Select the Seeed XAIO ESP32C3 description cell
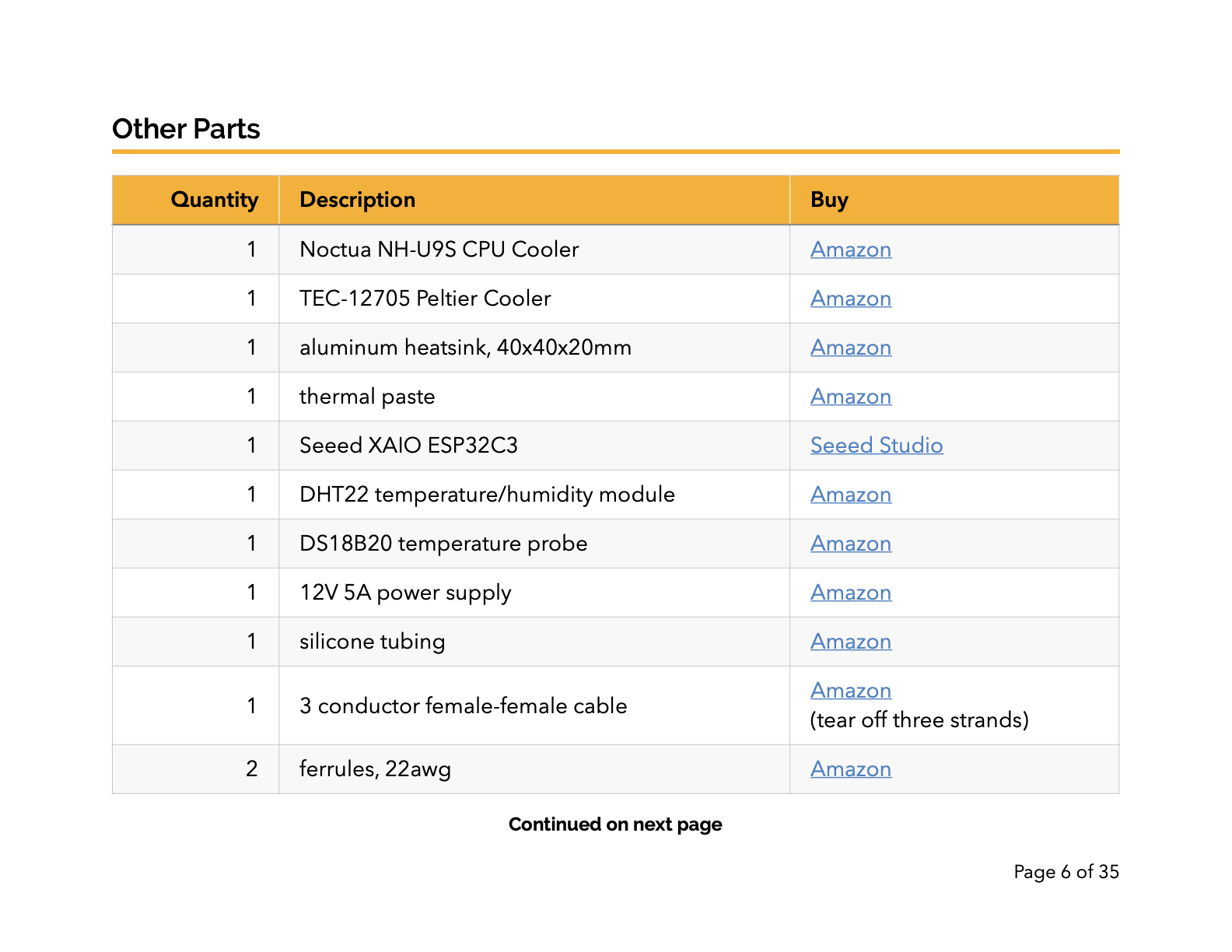The height and width of the screenshot is (952, 1232). 534,446
